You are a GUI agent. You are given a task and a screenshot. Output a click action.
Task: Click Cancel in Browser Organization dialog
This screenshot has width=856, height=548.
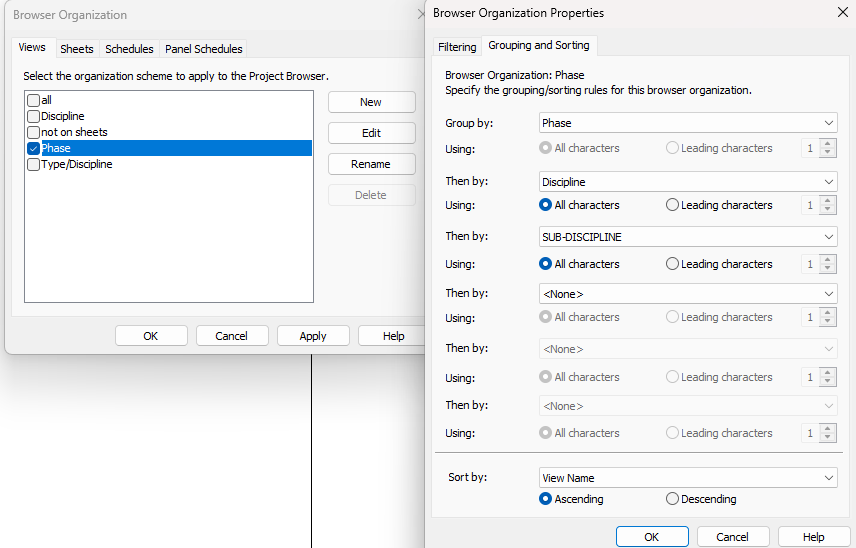pos(231,336)
